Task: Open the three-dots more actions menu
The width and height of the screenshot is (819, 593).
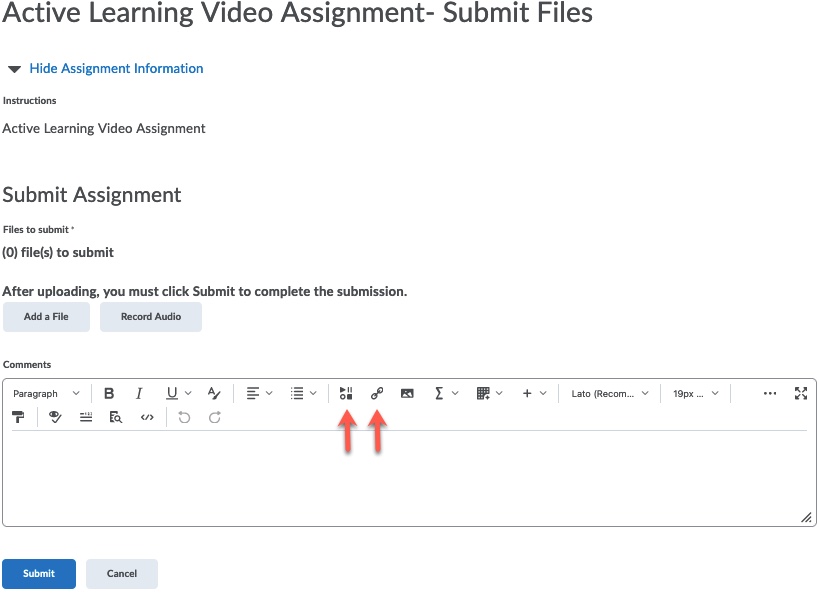Action: tap(770, 394)
